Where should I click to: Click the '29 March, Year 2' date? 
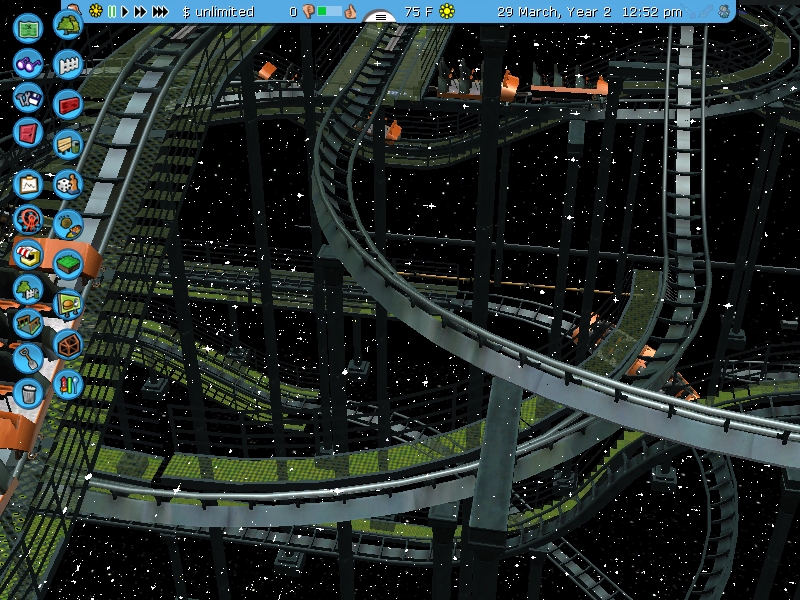pyautogui.click(x=554, y=12)
